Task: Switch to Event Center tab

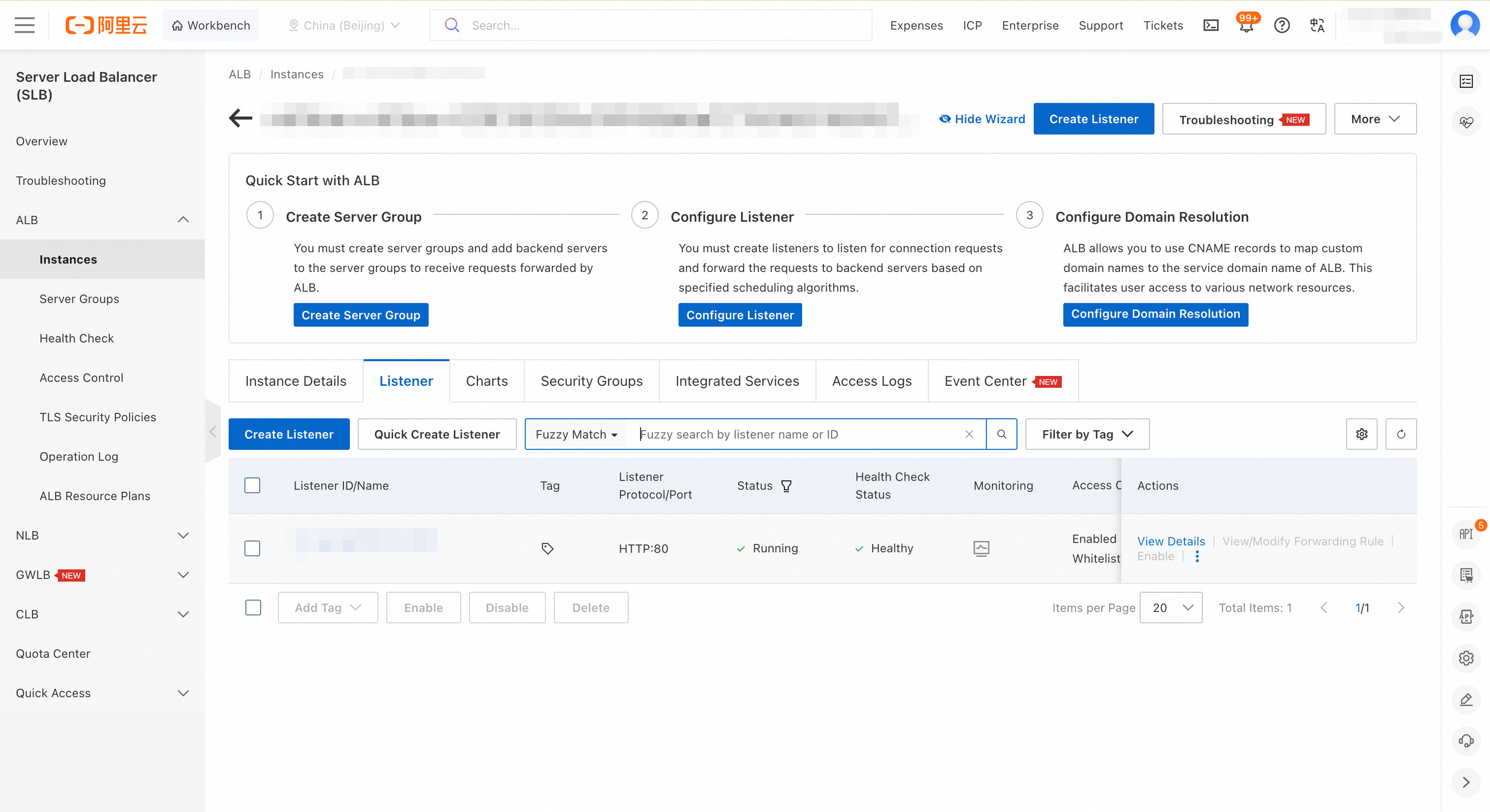Action: tap(1003, 381)
